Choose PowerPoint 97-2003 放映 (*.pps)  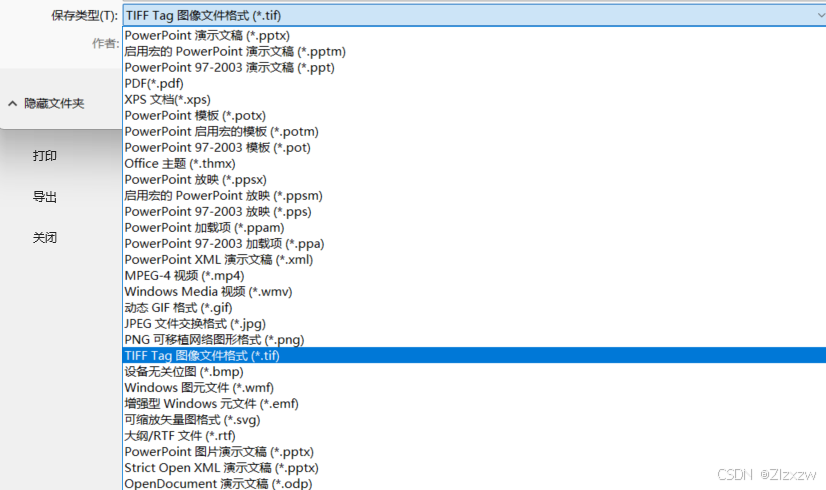pyautogui.click(x=474, y=212)
